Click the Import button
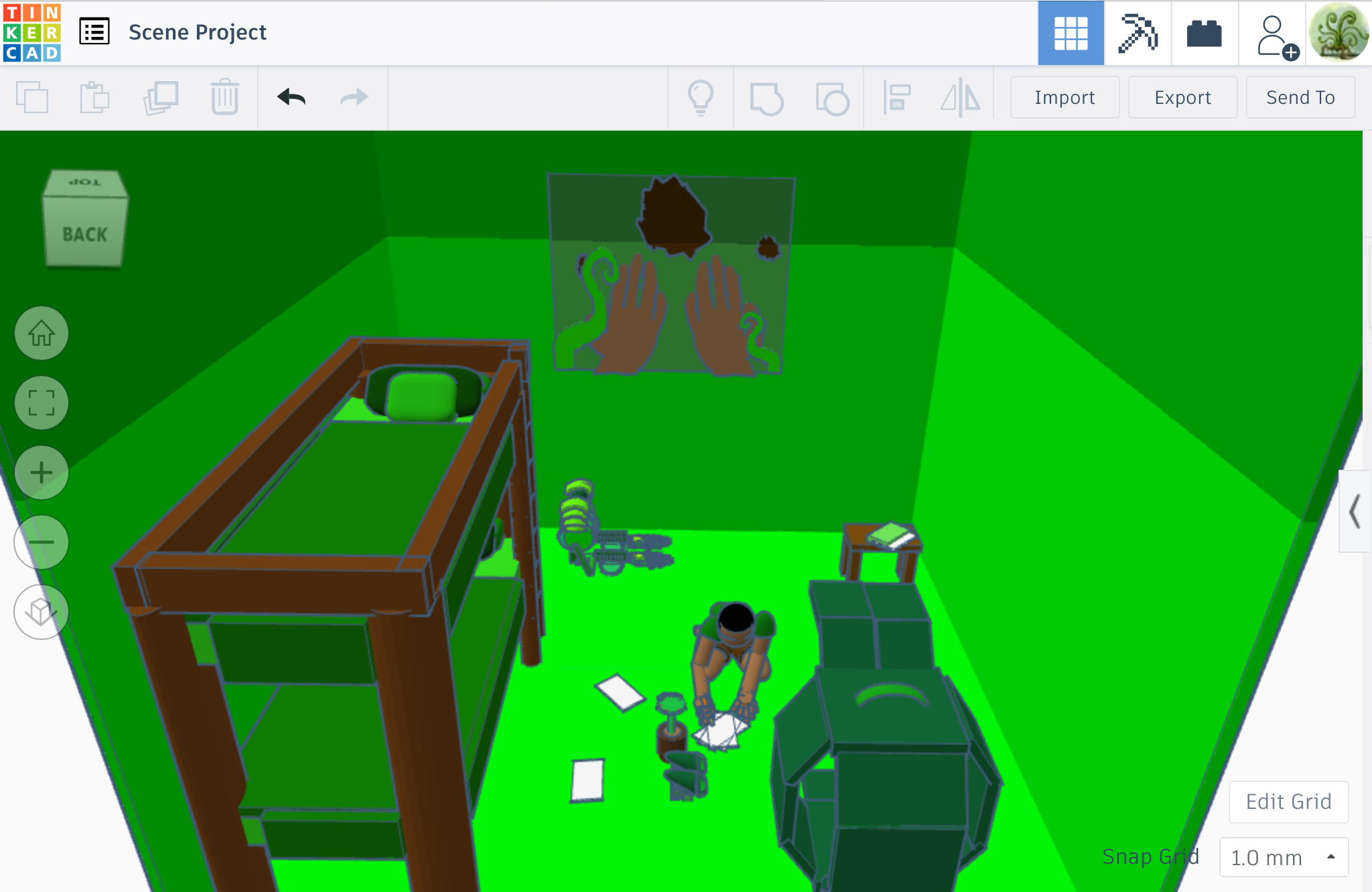 point(1065,98)
